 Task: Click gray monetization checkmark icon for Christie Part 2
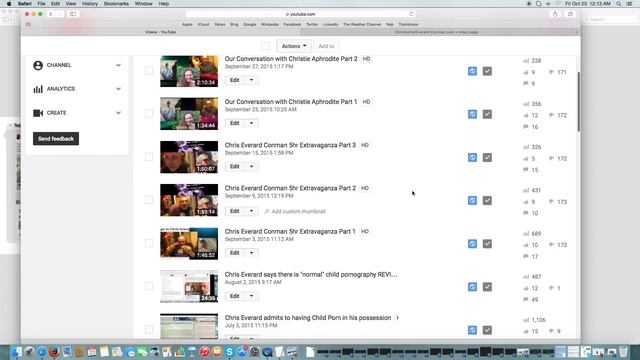point(487,71)
